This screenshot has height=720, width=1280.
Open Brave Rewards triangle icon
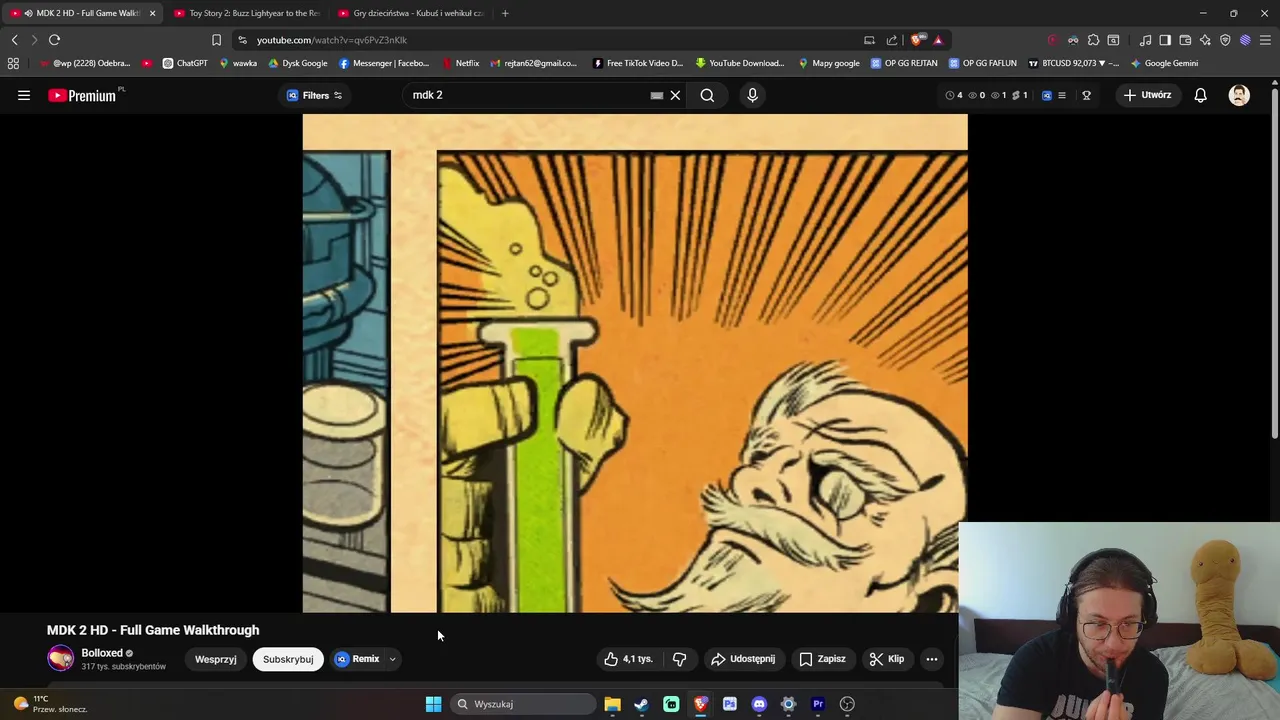click(x=938, y=40)
